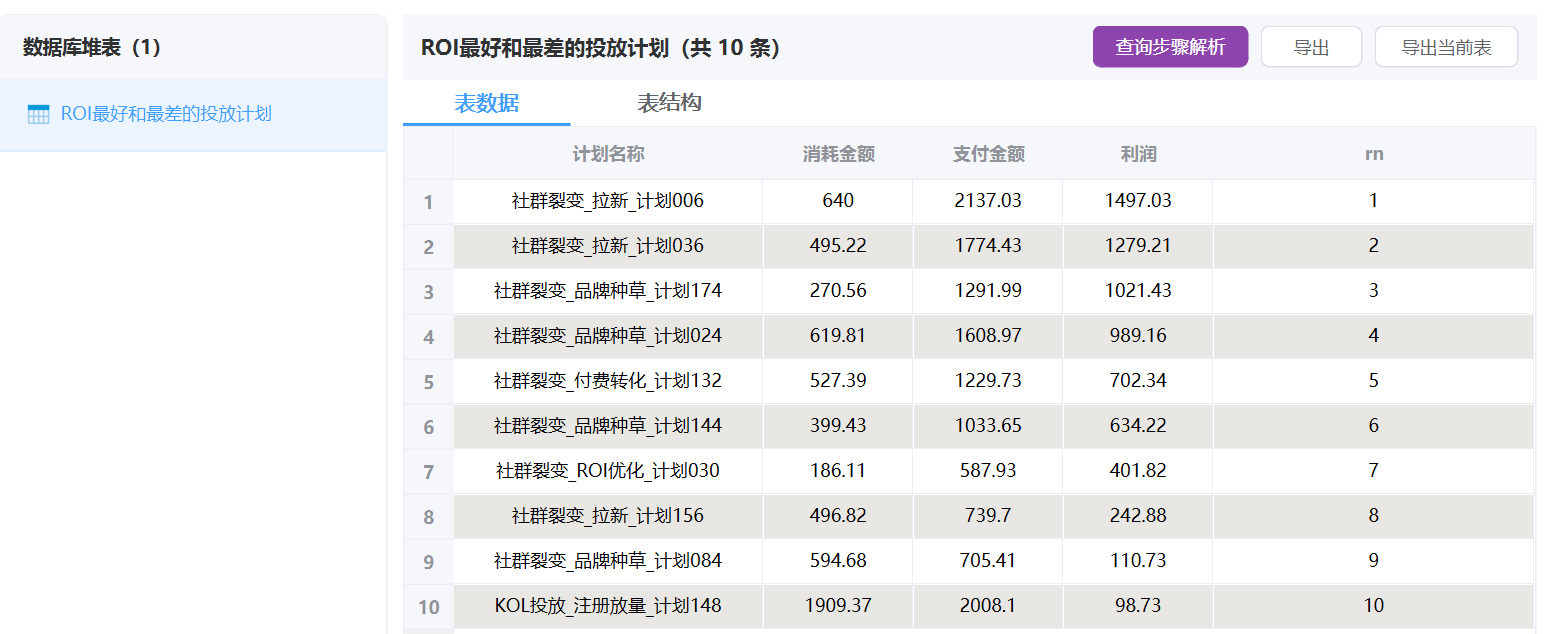
Task: Open the 查询步骤解析 button
Action: [x=1169, y=47]
